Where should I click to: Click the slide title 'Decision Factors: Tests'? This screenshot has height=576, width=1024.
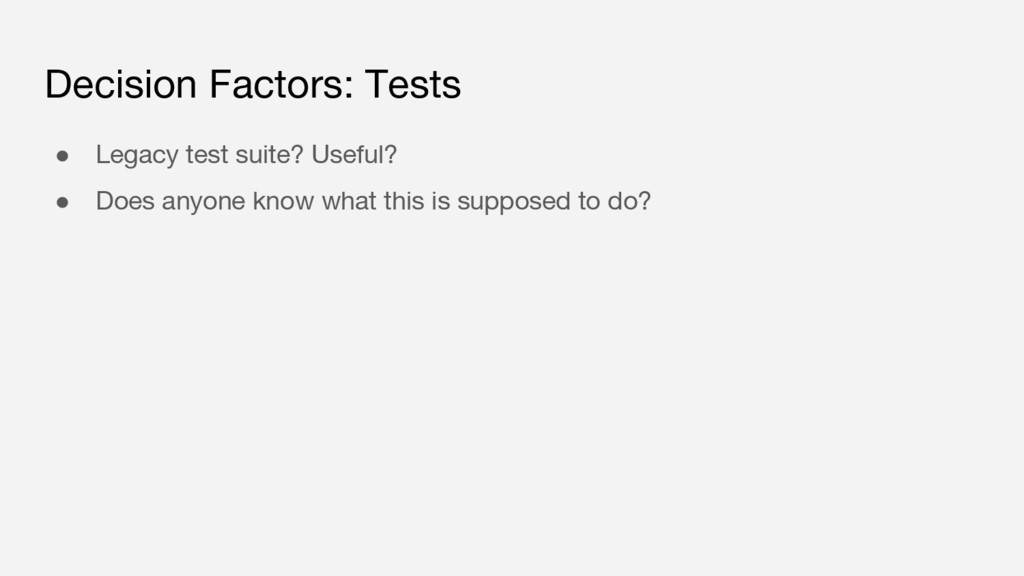253,86
